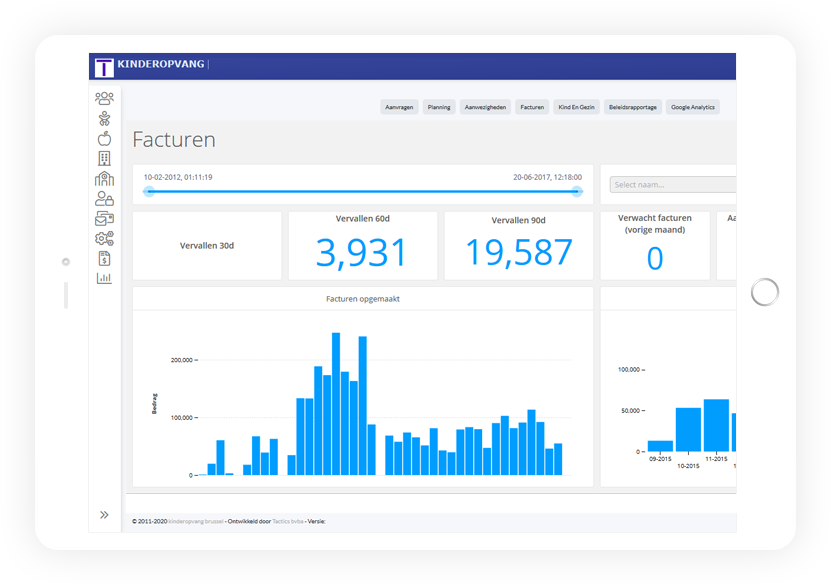Select the apple icon in sidebar
Viewport: 831px width, 585px height.
pyautogui.click(x=104, y=138)
